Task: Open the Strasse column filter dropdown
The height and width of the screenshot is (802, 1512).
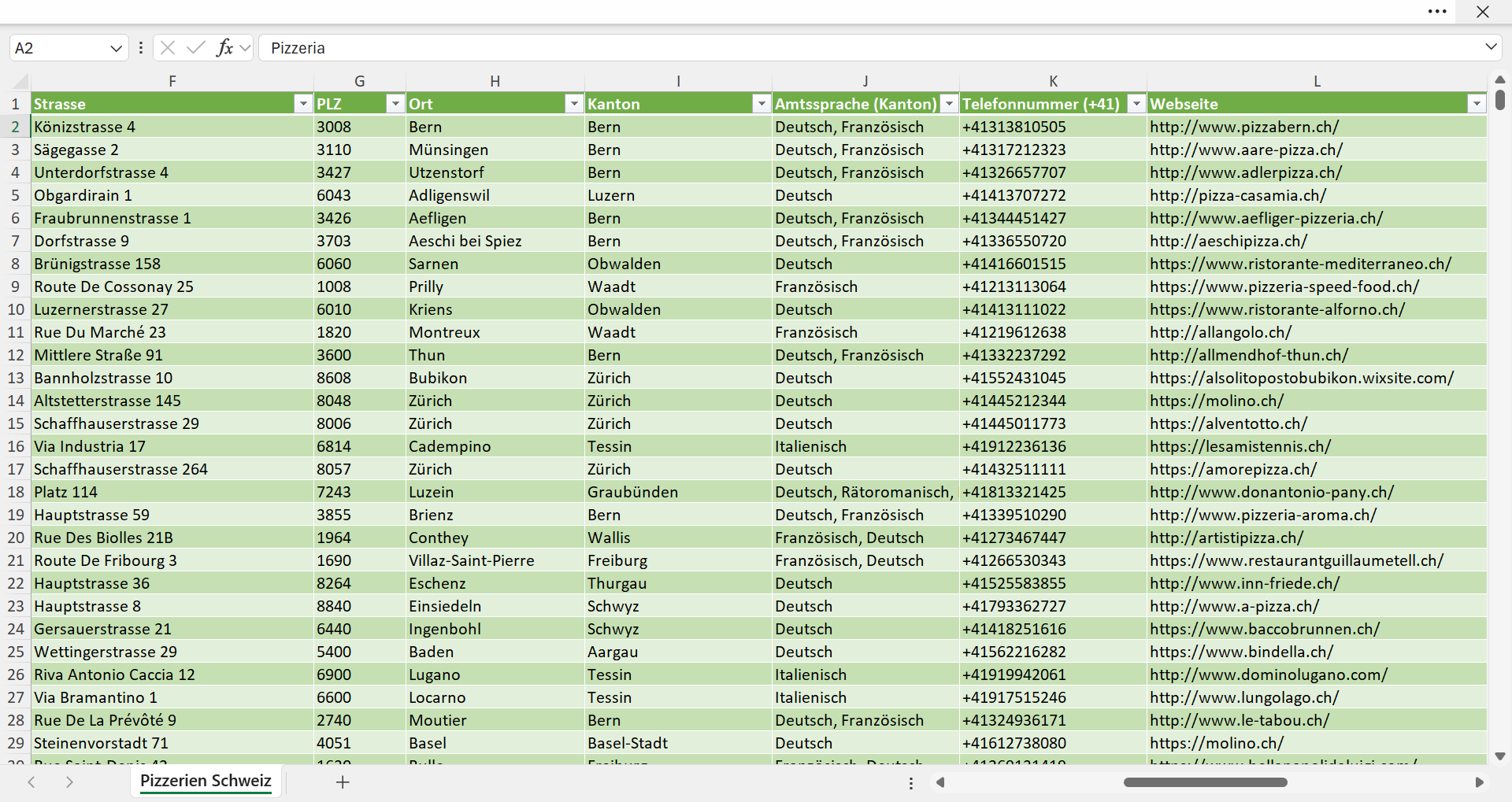Action: point(303,104)
